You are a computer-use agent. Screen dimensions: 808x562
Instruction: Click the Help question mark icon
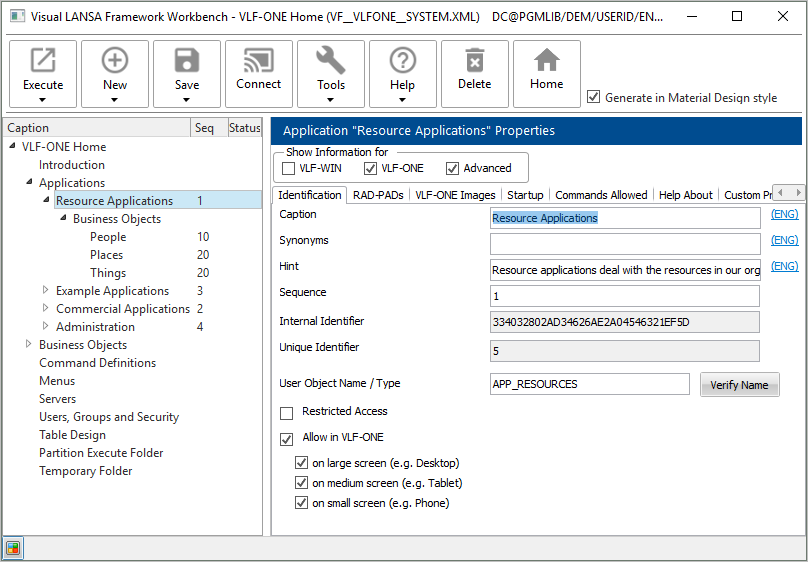click(403, 62)
